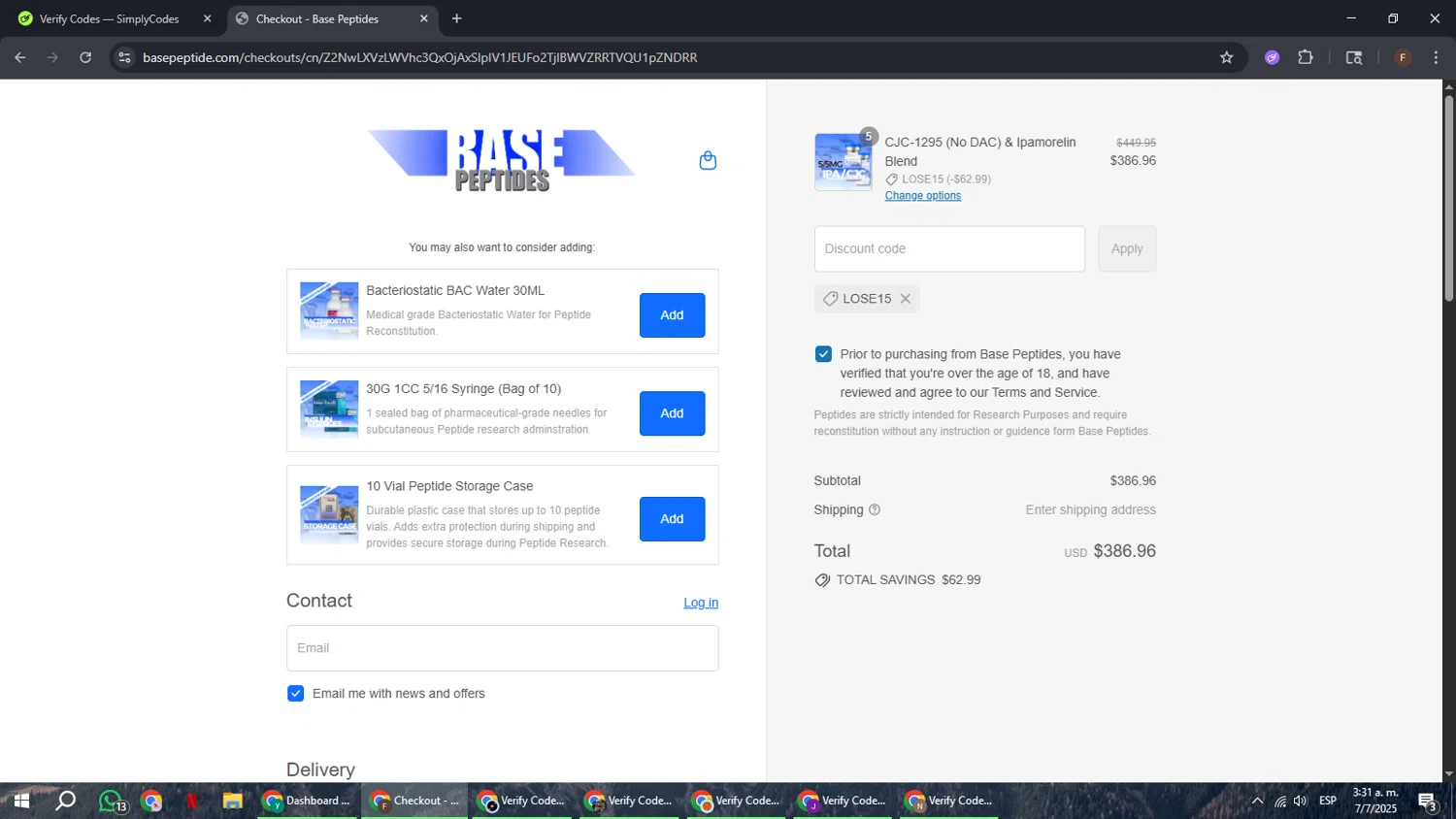Open the purple browser extension icon

(1273, 57)
